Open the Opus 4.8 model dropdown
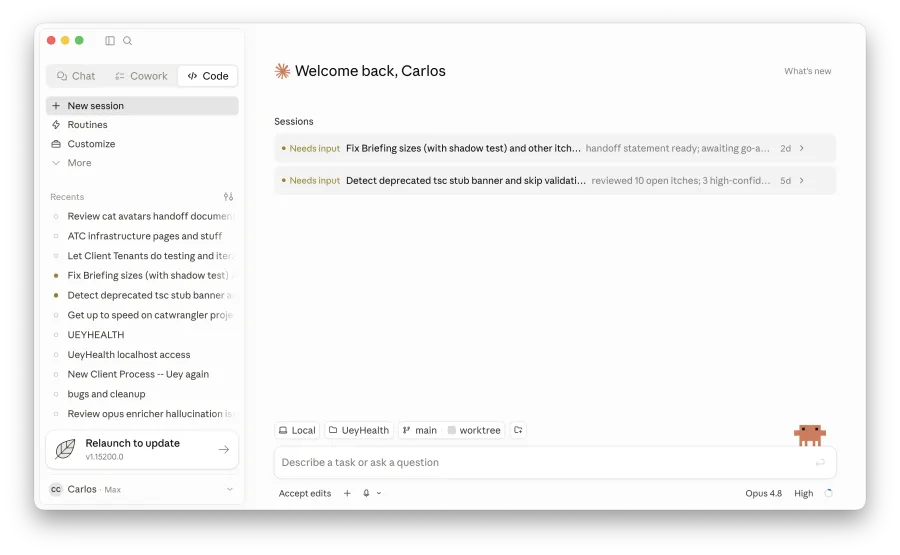Viewport: 900px width, 555px height. click(x=763, y=493)
